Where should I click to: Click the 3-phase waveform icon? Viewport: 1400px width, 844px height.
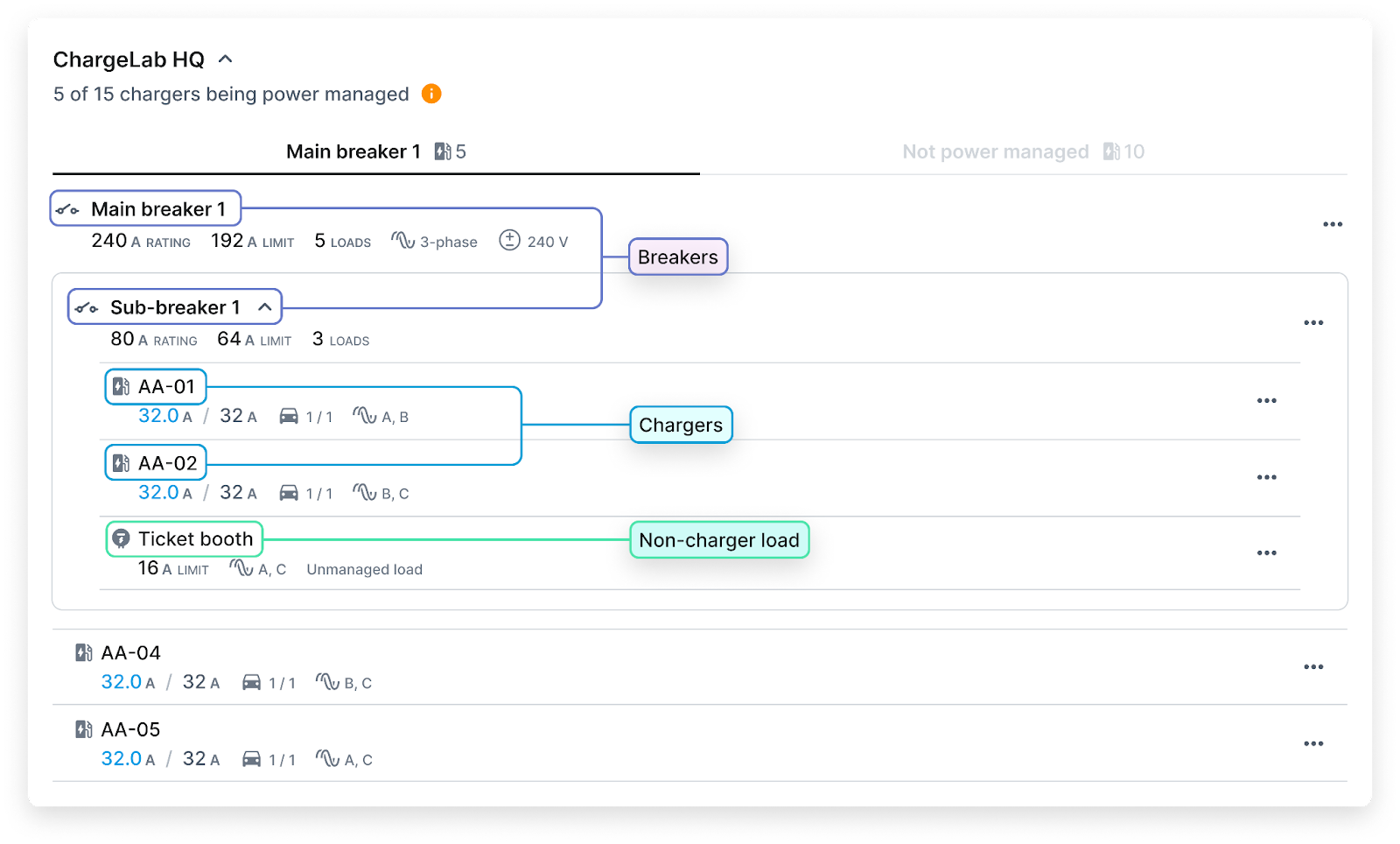[x=402, y=241]
